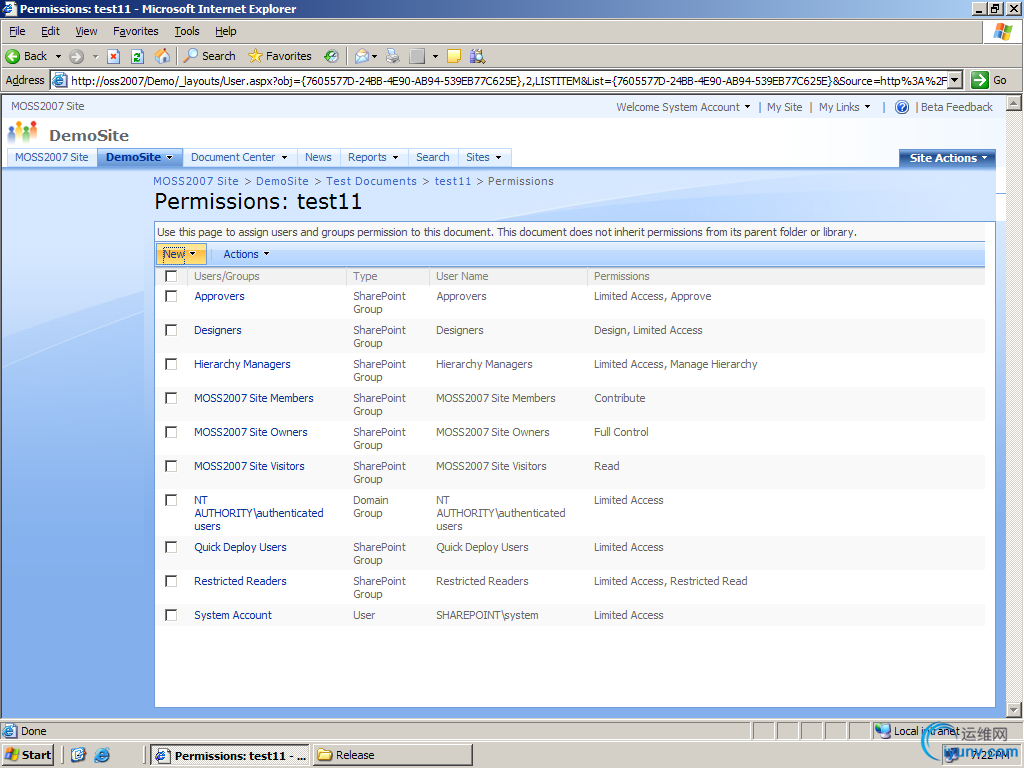The height and width of the screenshot is (768, 1024).
Task: Open Welcome System Account dropdown
Action: [x=683, y=107]
